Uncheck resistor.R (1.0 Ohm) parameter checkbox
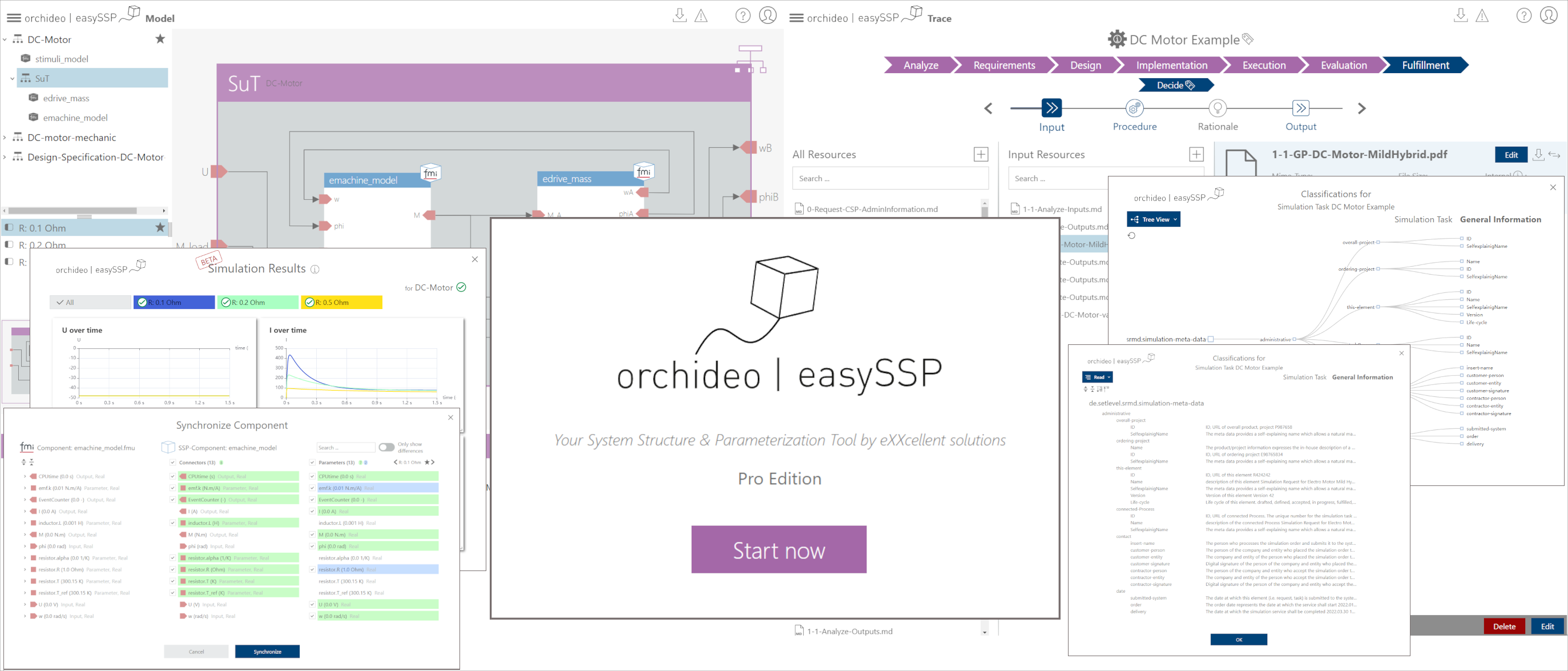Screen dimensions: 1568x671 click(x=312, y=570)
